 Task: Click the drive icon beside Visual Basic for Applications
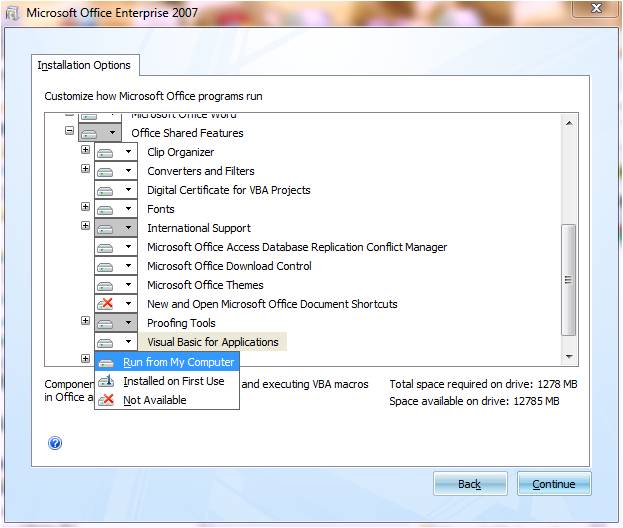point(105,342)
